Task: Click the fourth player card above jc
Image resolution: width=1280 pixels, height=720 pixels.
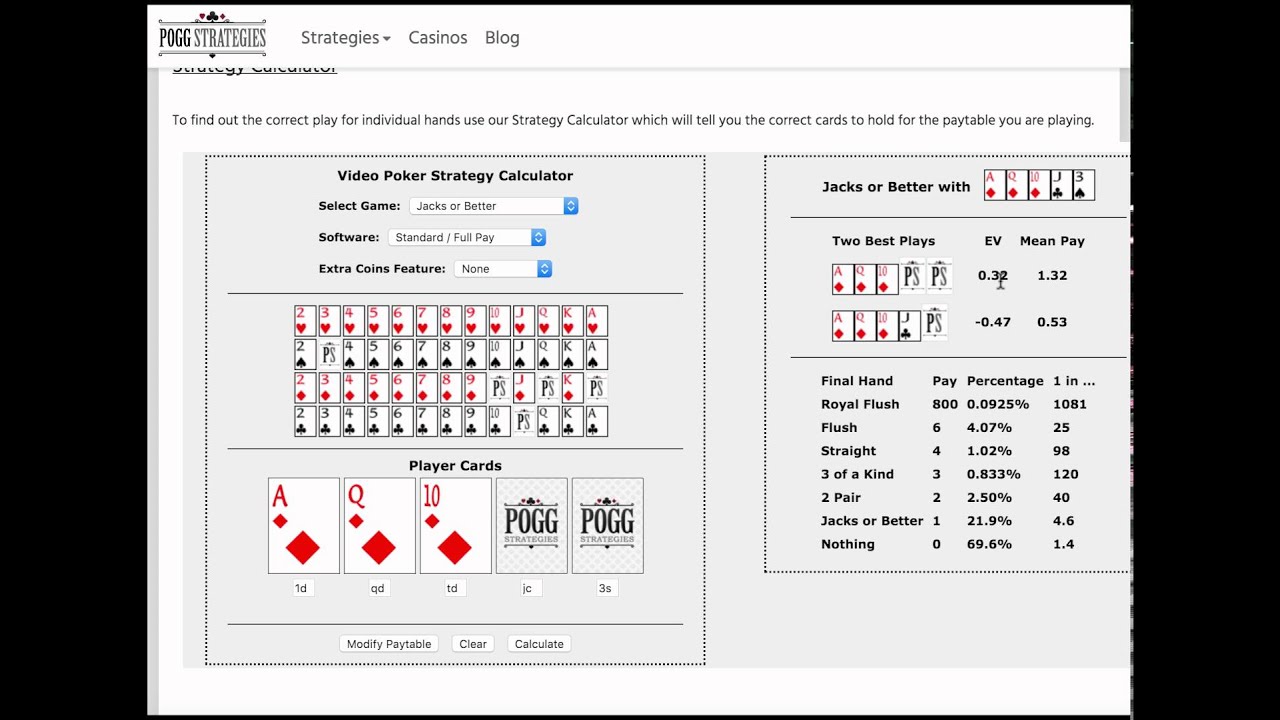Action: click(532, 526)
